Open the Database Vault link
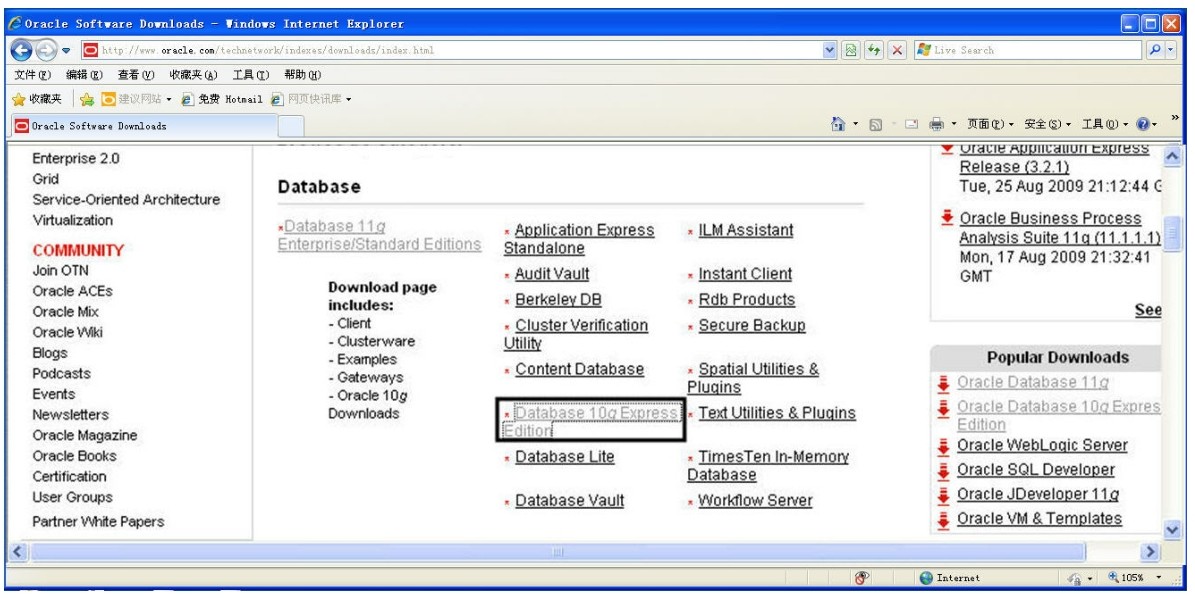This screenshot has width=1195, height=598. [569, 501]
